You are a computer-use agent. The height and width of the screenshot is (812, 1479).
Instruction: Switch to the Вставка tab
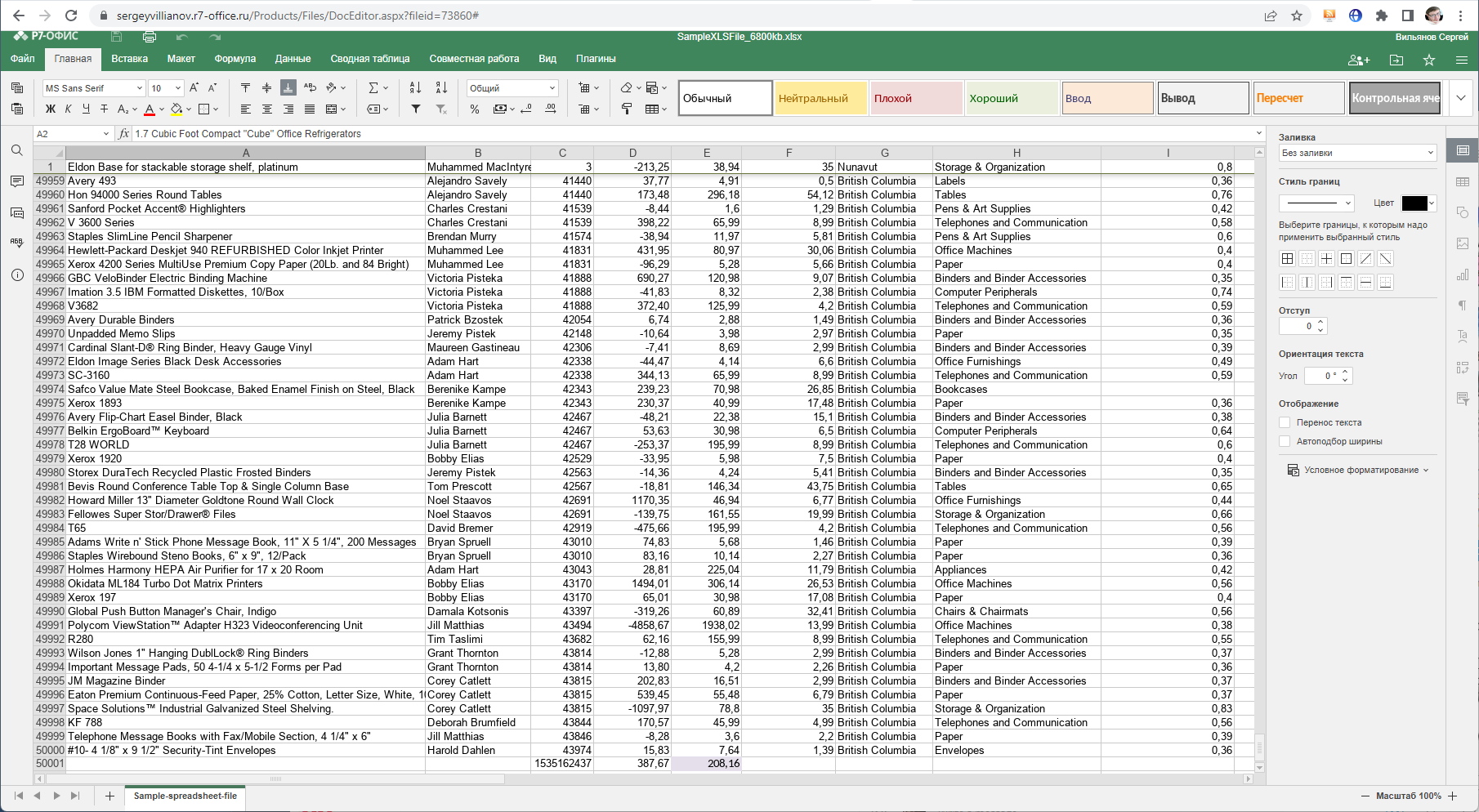tap(129, 59)
